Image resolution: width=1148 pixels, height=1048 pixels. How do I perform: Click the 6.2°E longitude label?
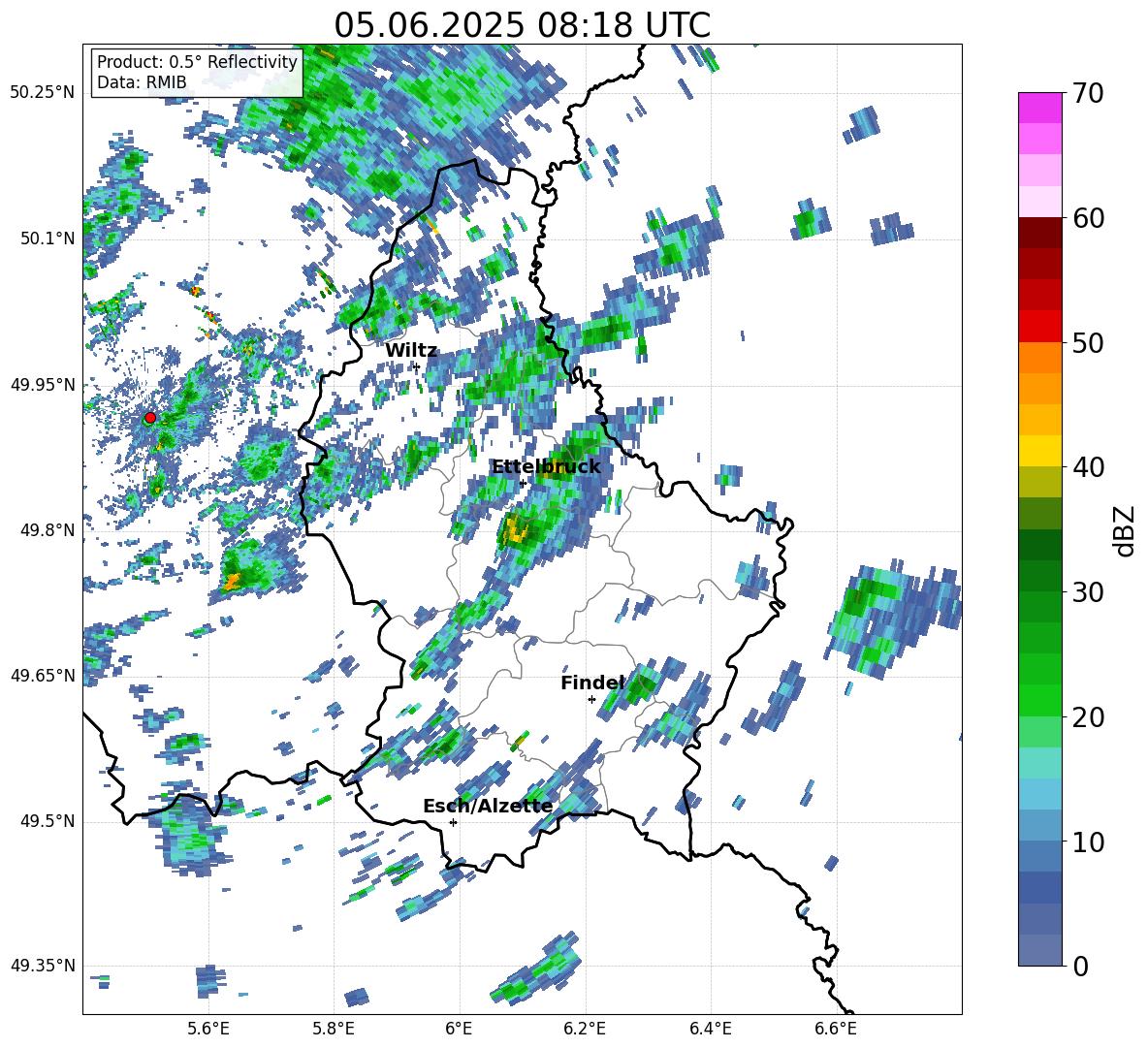585,1029
